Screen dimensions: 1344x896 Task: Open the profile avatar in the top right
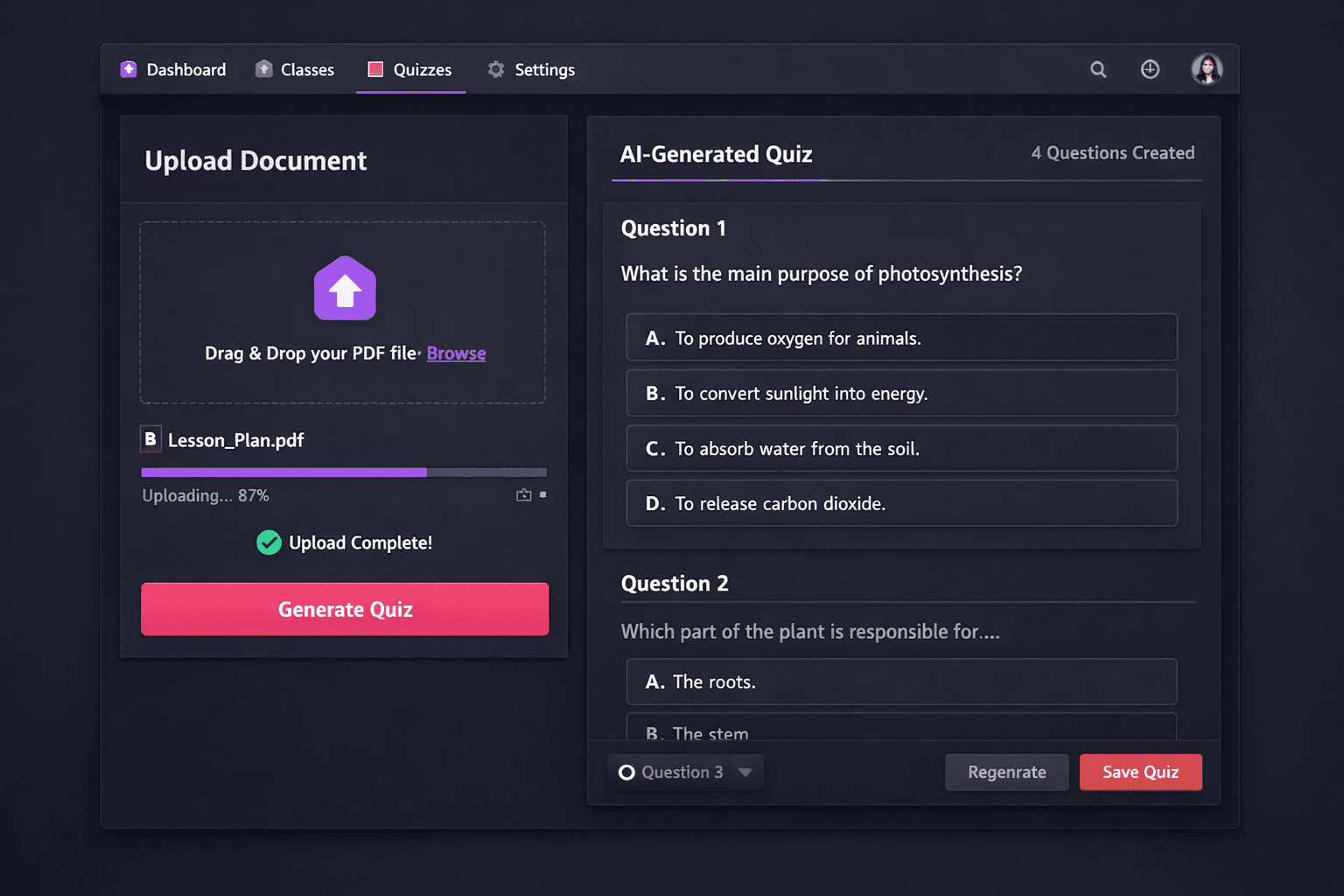[x=1207, y=69]
